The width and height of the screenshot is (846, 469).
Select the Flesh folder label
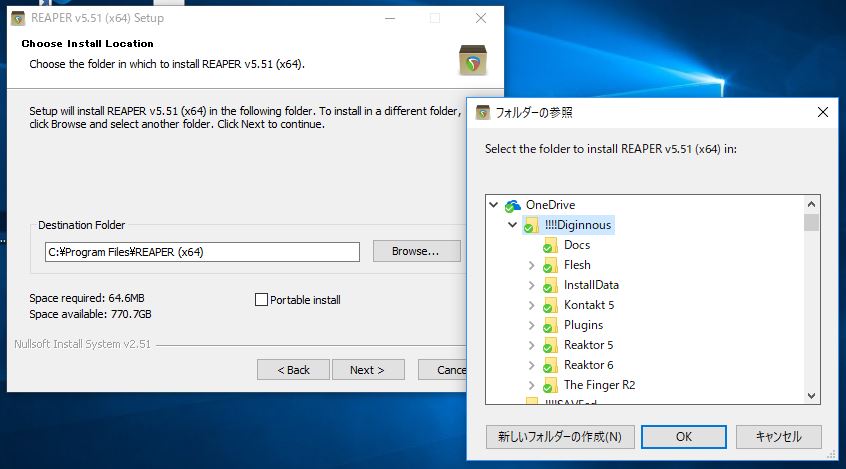[x=577, y=264]
